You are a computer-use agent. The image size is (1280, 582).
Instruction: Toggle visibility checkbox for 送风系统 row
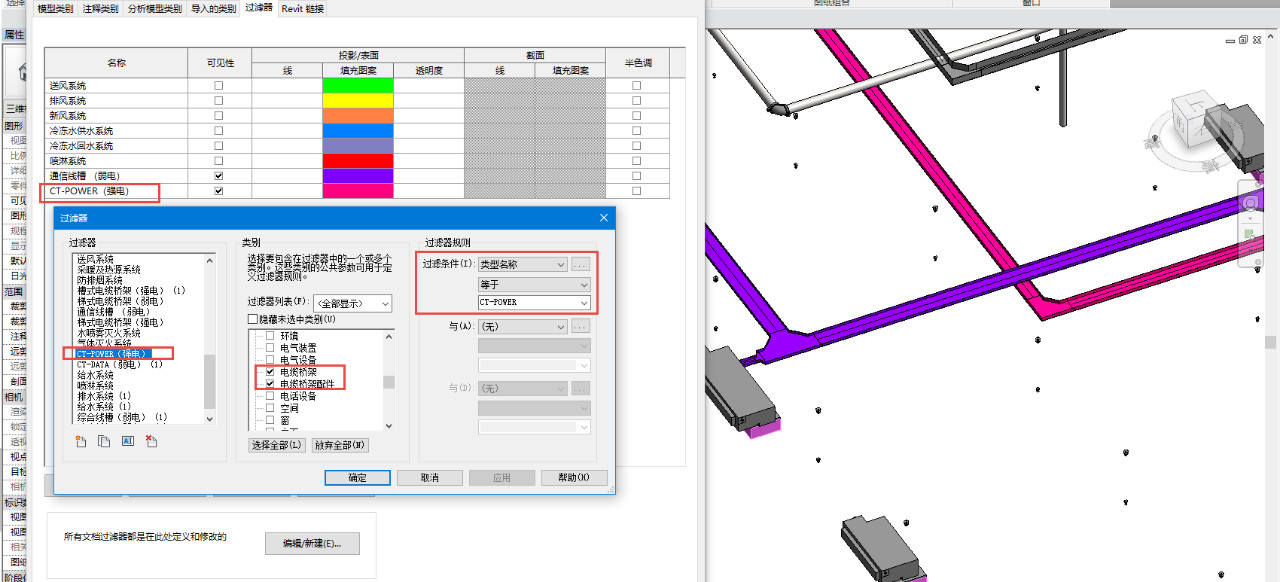pyautogui.click(x=219, y=86)
